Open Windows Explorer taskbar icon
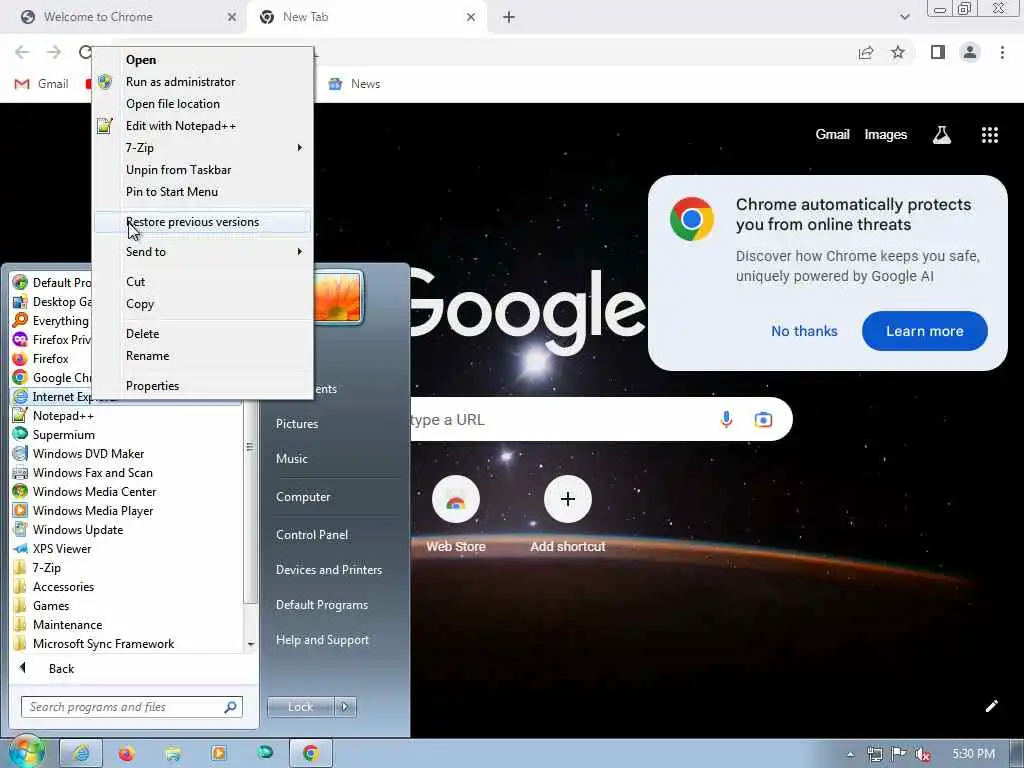Viewport: 1024px width, 768px height. [172, 754]
